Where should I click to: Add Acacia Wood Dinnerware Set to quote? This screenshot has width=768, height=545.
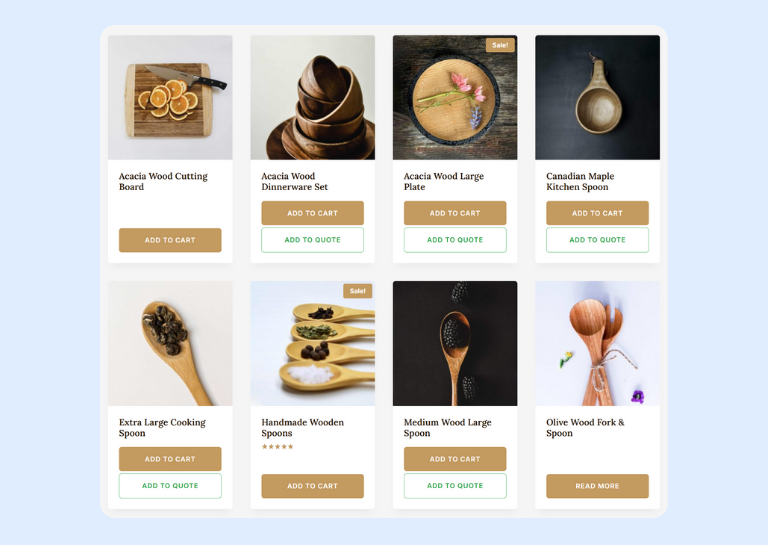312,240
